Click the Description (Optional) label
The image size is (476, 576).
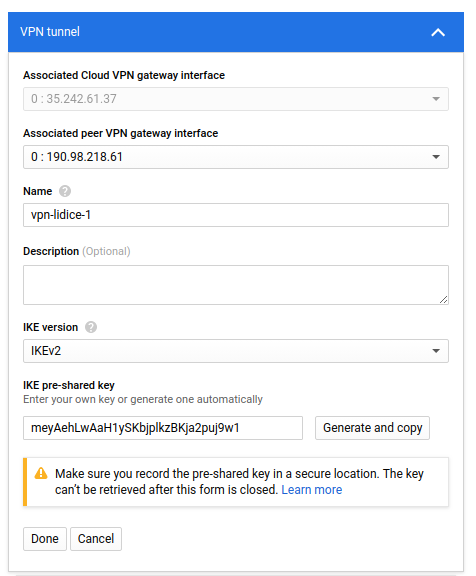point(77,251)
